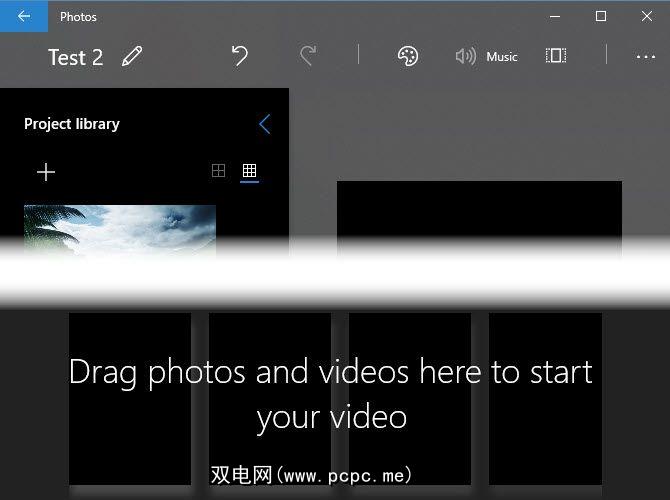Select the first empty storyboard slot
670x500 pixels.
coord(130,398)
